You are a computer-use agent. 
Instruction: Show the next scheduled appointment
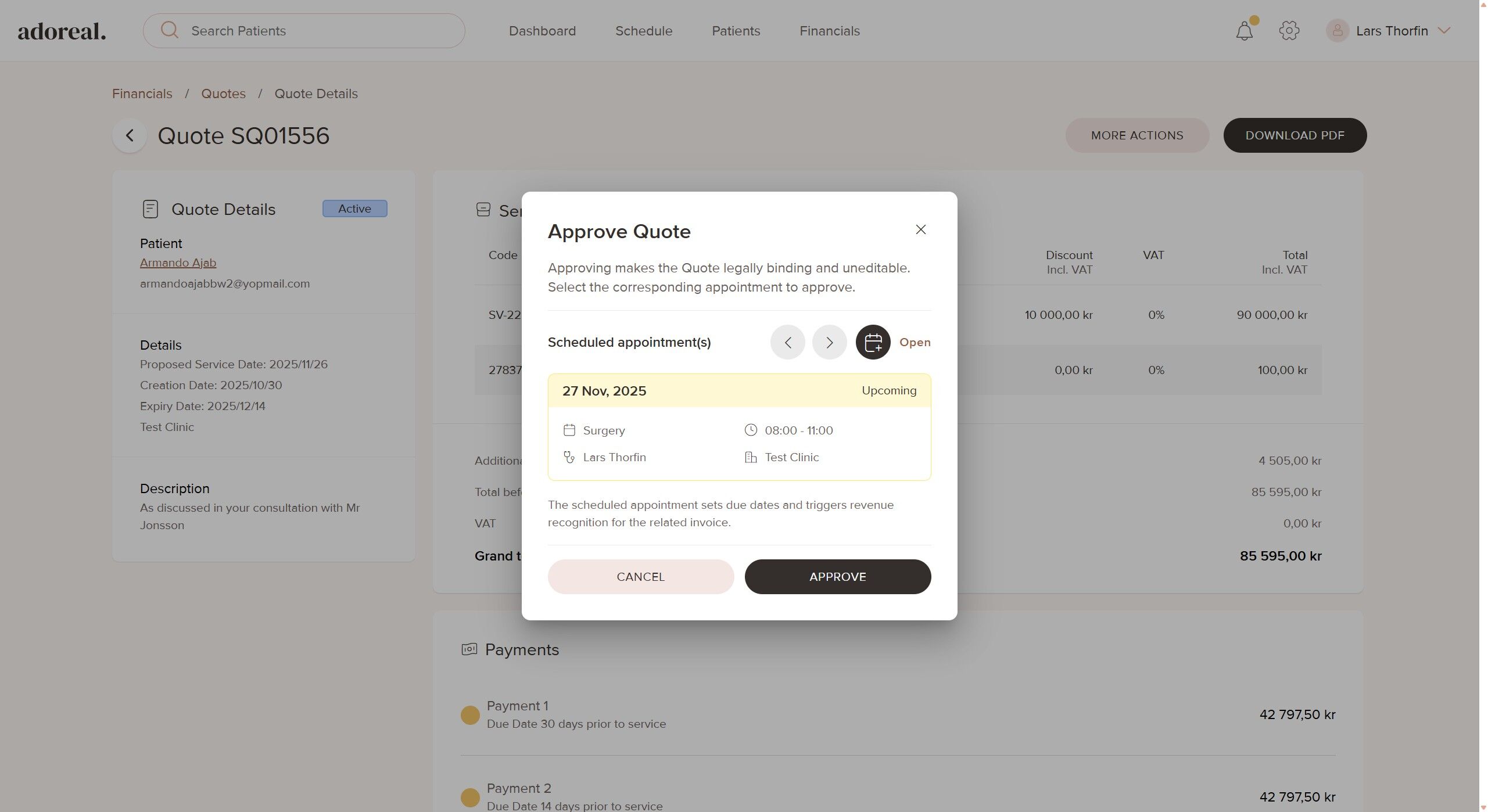click(829, 342)
